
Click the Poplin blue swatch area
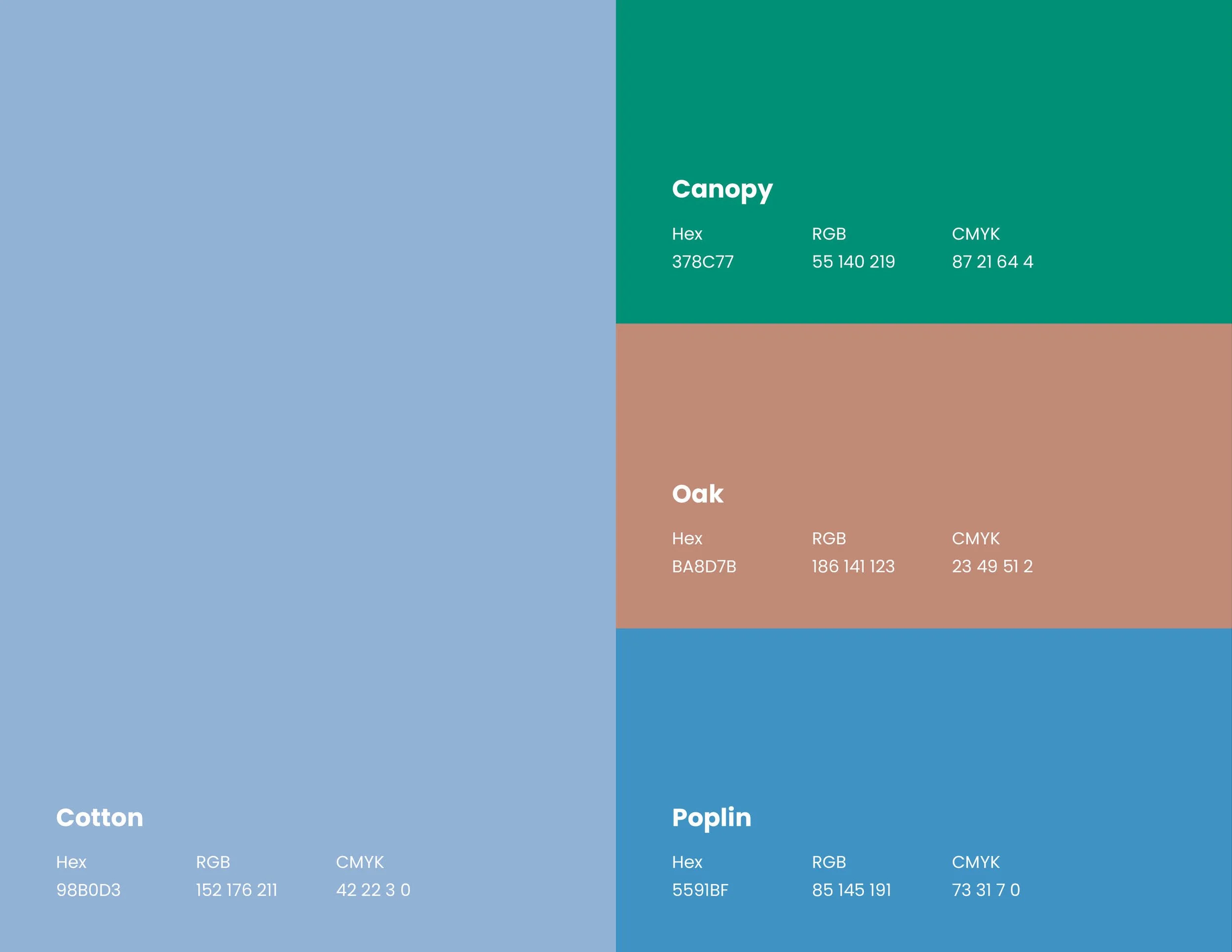click(x=924, y=711)
